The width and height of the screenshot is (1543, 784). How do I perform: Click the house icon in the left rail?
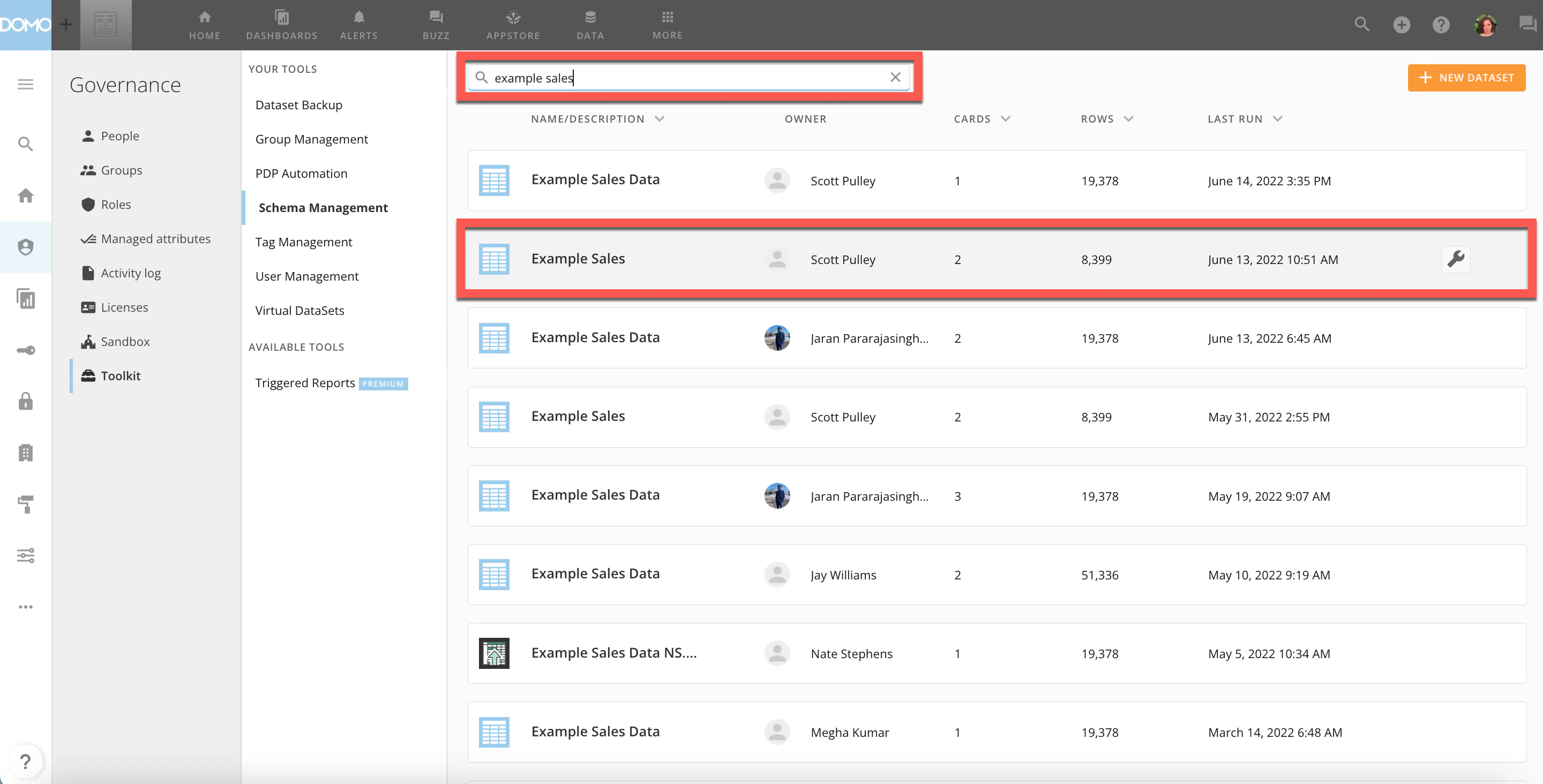point(26,195)
